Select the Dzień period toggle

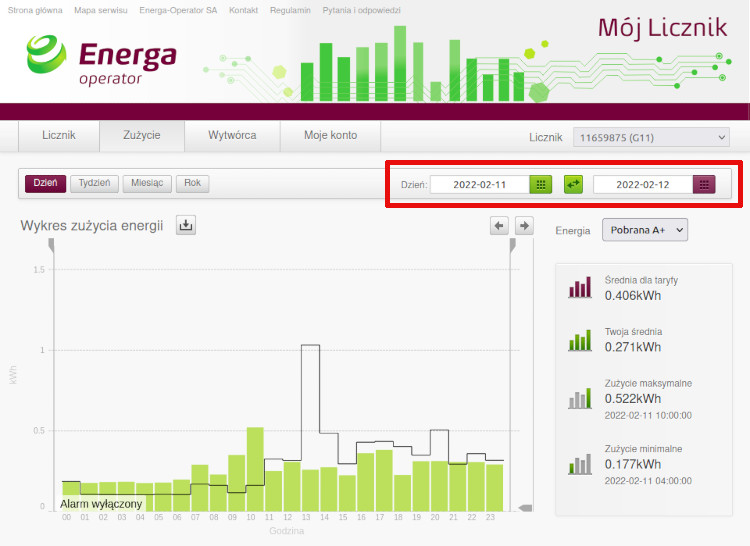pyautogui.click(x=45, y=183)
